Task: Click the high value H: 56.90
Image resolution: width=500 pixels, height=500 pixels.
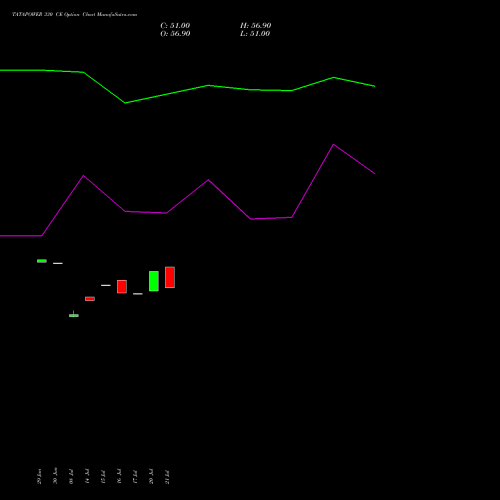Action: 256,26
